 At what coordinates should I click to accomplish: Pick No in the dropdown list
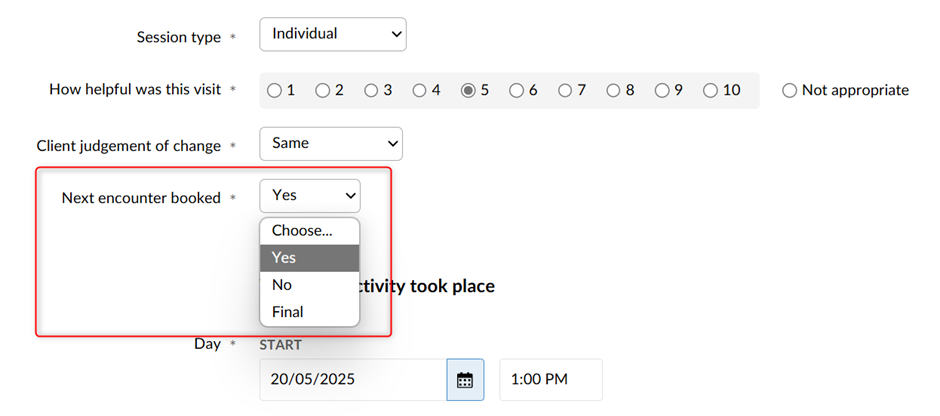[309, 285]
